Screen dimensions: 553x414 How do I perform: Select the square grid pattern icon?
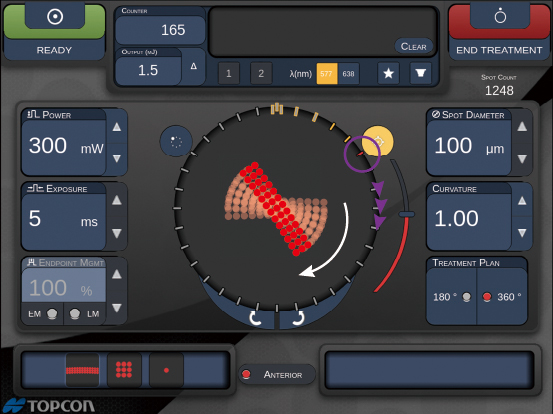(x=124, y=370)
